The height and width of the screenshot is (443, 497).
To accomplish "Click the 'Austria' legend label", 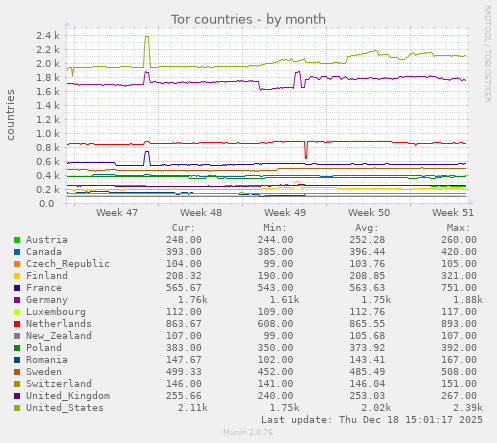I will click(x=47, y=240).
